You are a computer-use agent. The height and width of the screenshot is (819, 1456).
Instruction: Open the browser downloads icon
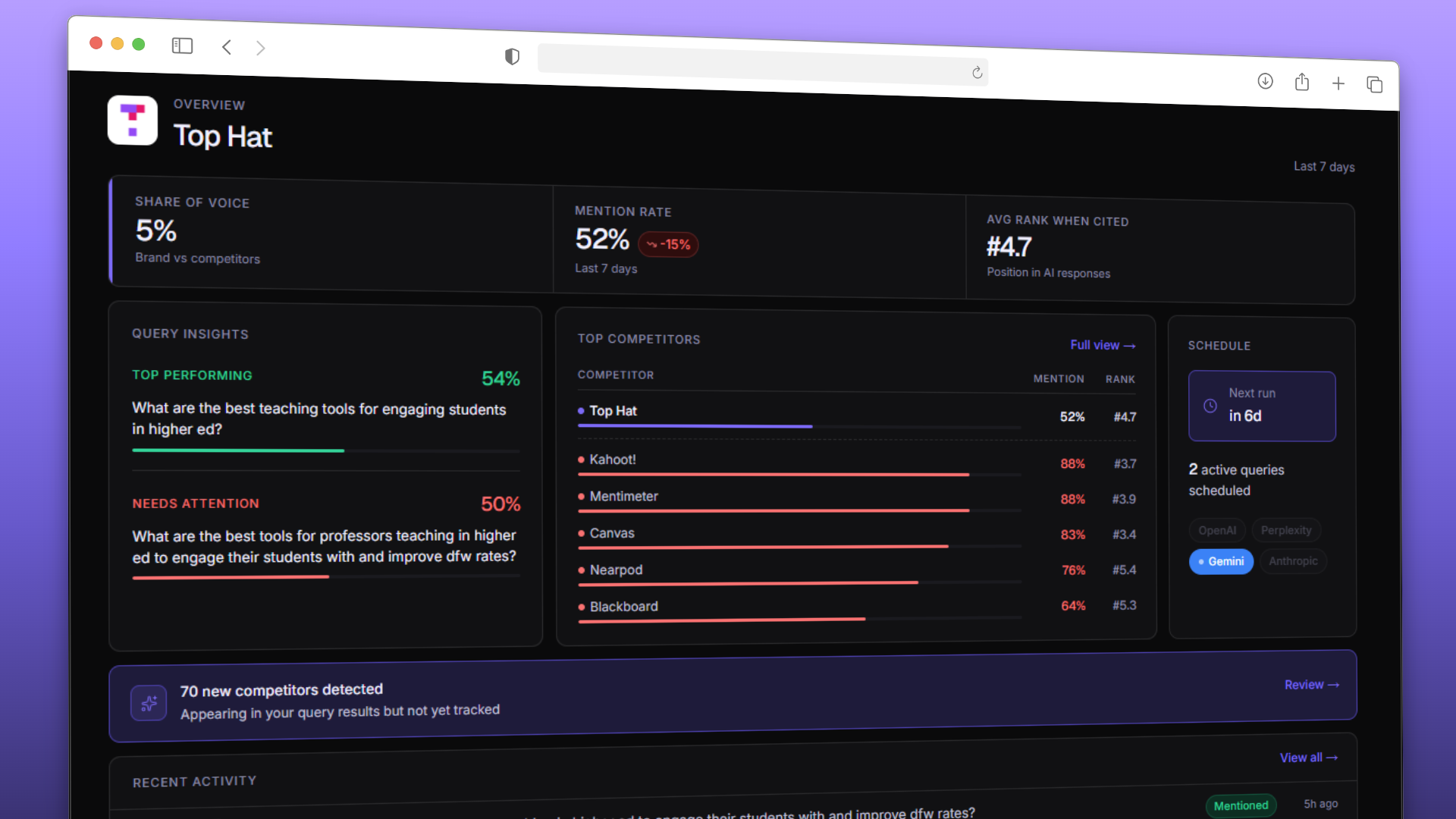click(1265, 81)
